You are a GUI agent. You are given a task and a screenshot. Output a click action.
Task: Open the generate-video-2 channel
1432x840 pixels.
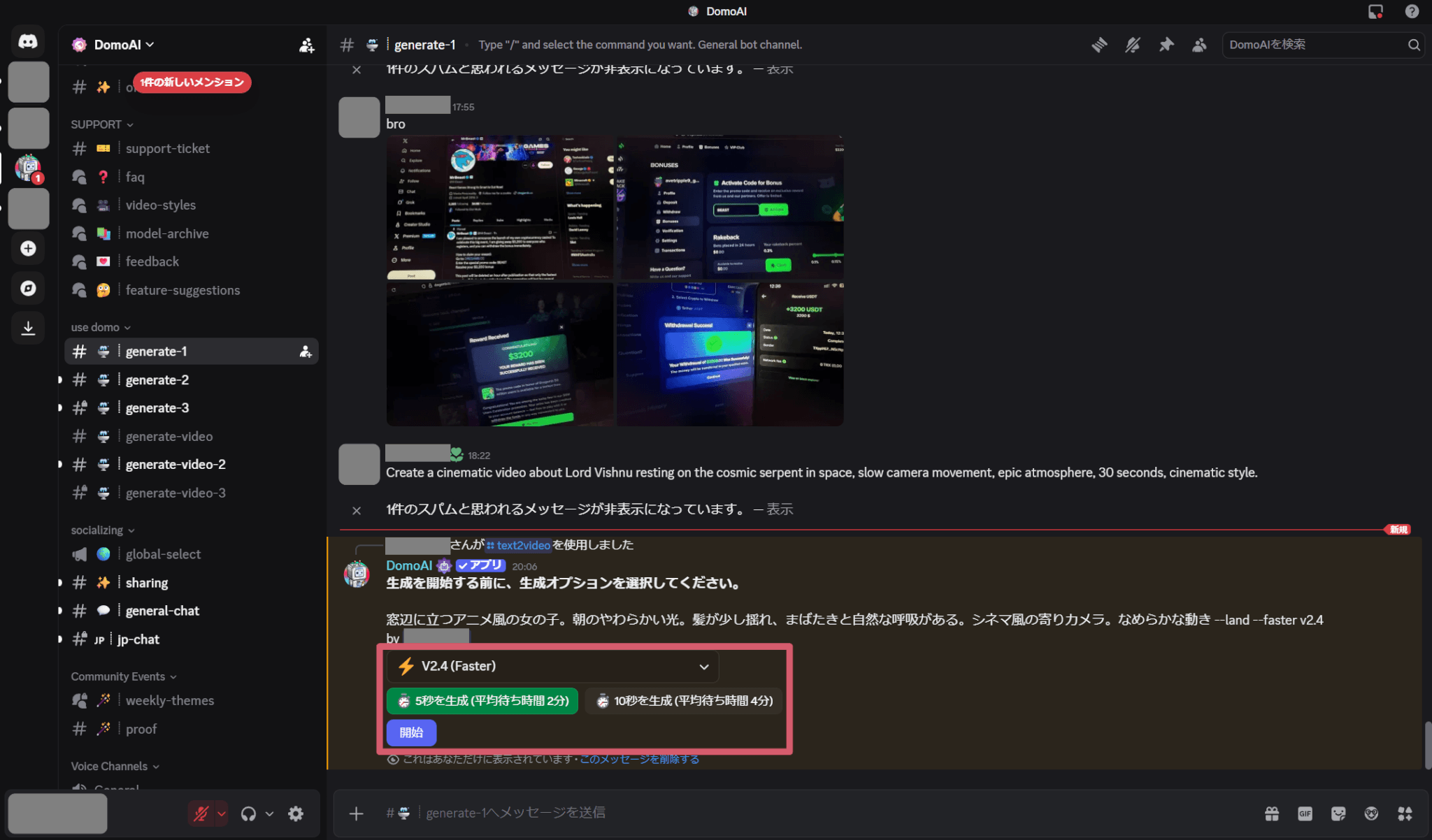click(x=175, y=465)
